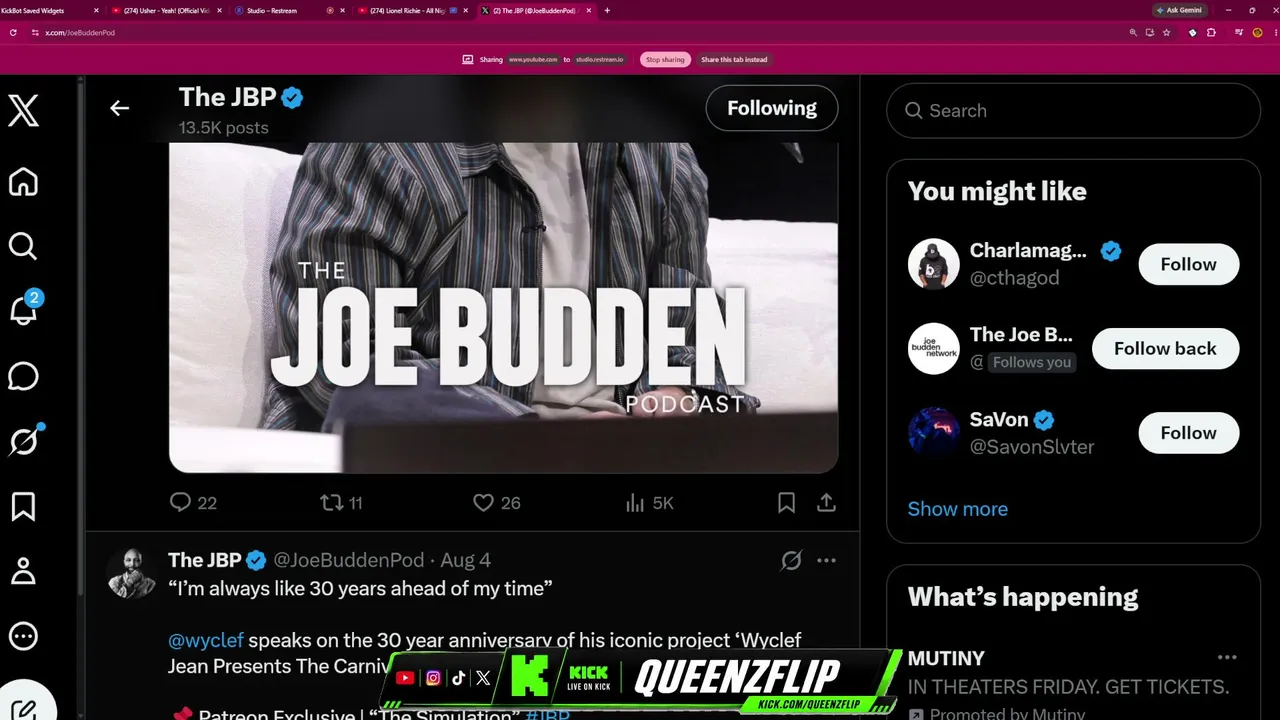The width and height of the screenshot is (1280, 720).
Task: Bookmark this page with the star icon
Action: [1166, 32]
